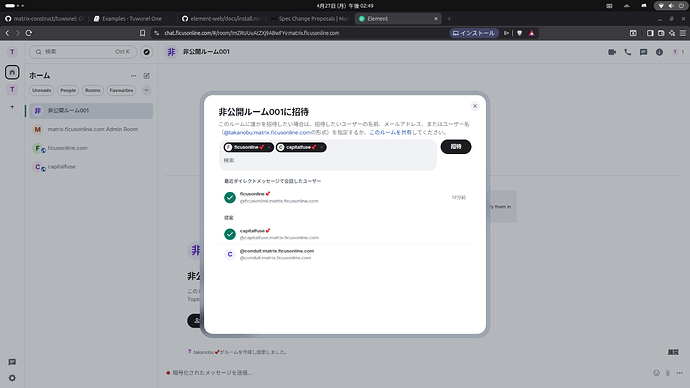Viewport: 690px width, 388px height.
Task: Remove capitalfuse pill from invite list
Action: pyautogui.click(x=322, y=147)
